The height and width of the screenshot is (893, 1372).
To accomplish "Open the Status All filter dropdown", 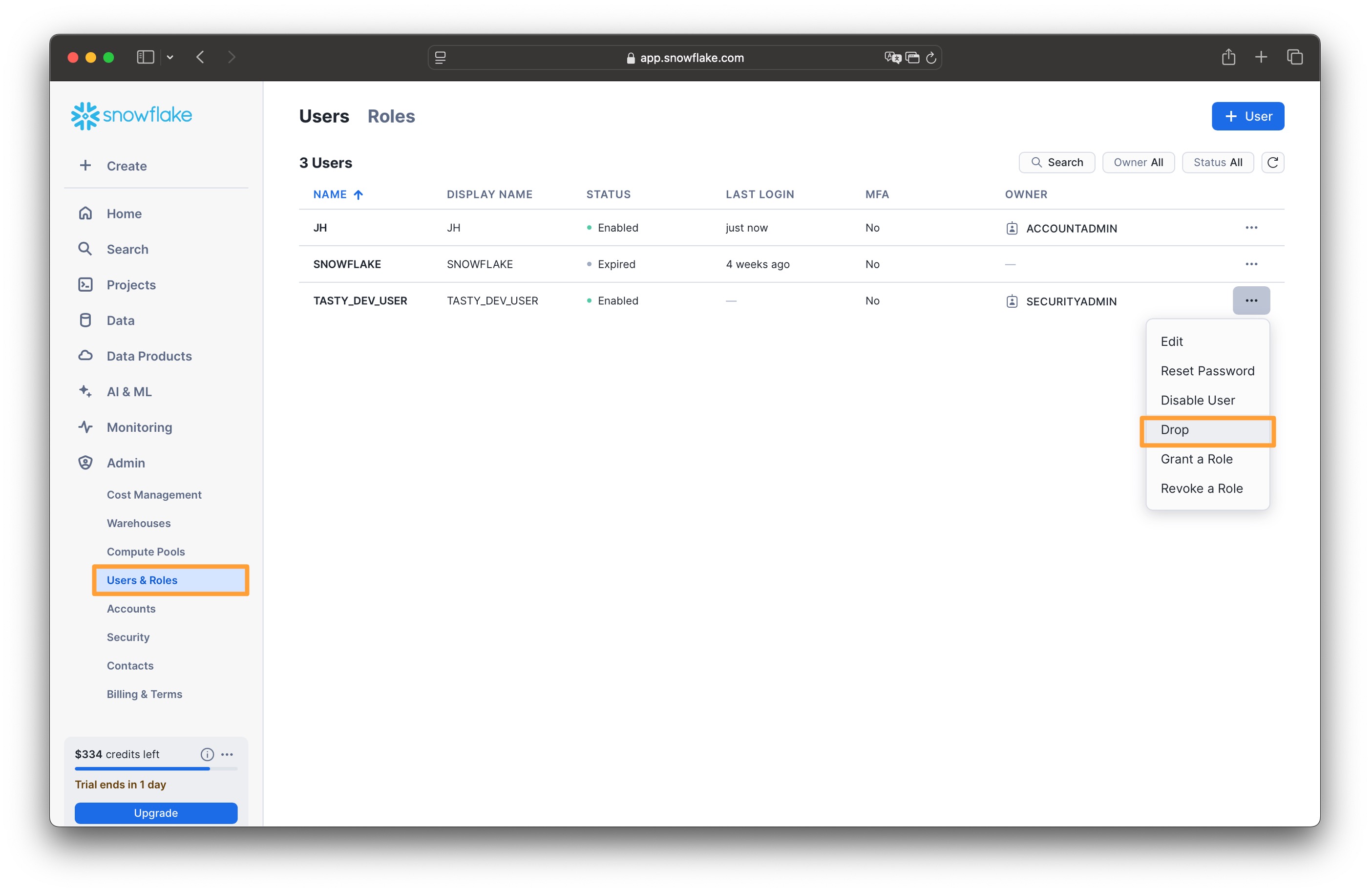I will 1217,163.
